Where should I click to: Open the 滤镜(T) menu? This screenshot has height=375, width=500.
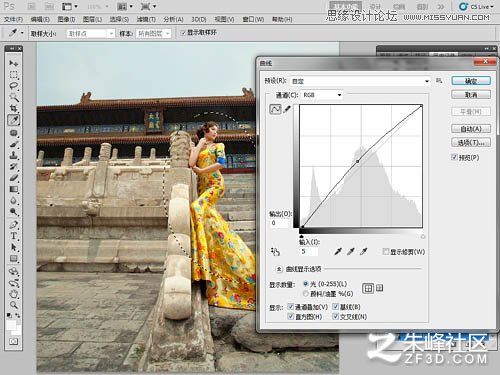[146, 19]
